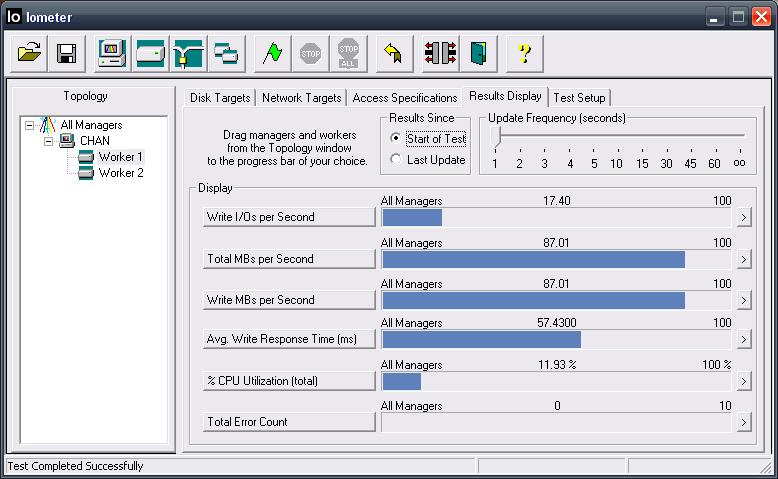The width and height of the screenshot is (778, 479).
Task: Maximize the Iometer window
Action: click(x=738, y=17)
